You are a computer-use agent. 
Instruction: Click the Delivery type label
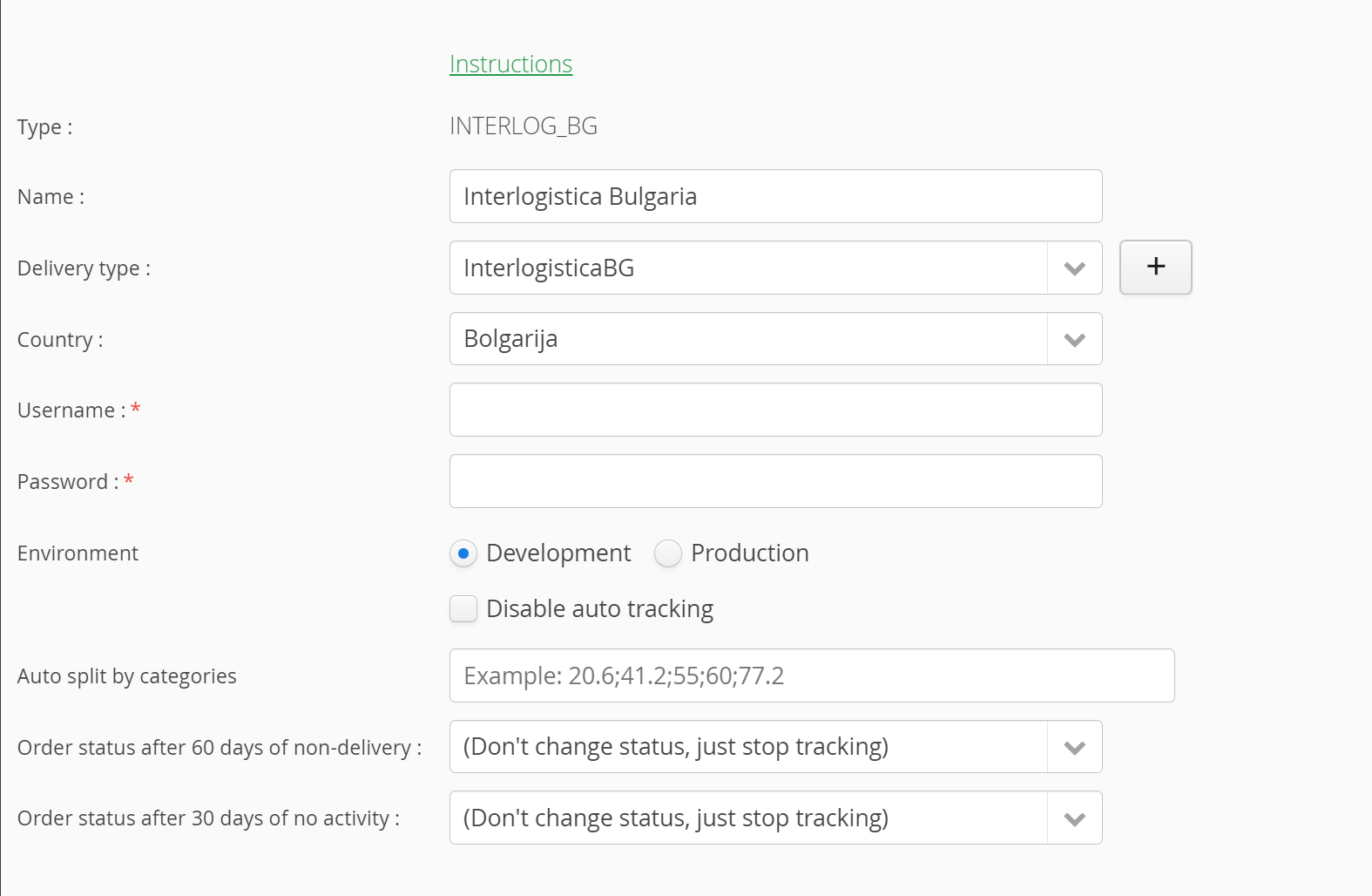(84, 268)
